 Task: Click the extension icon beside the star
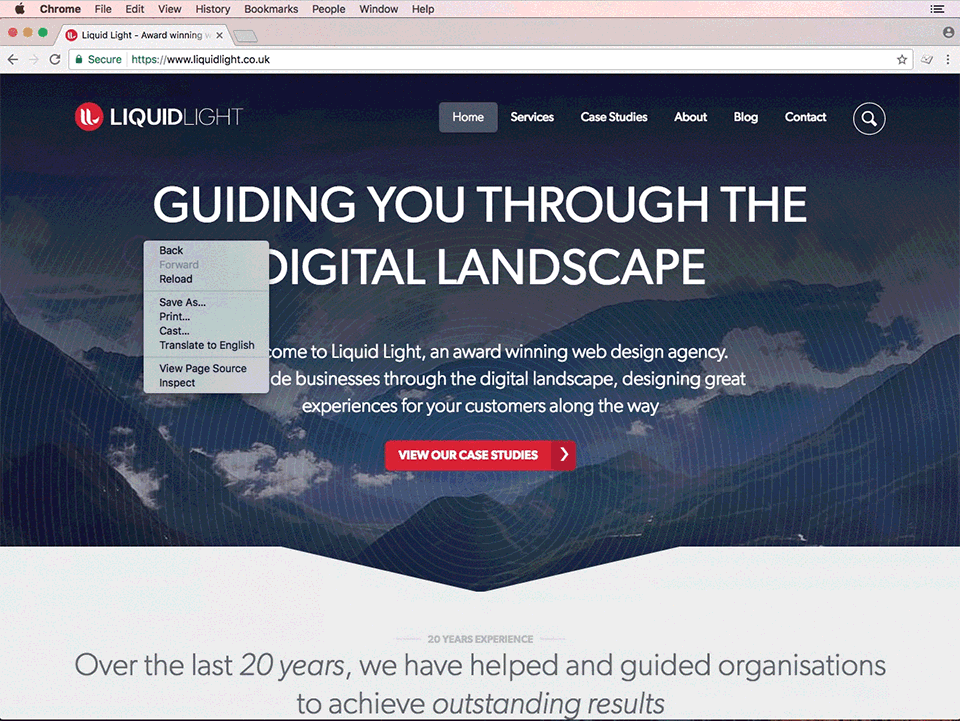927,59
